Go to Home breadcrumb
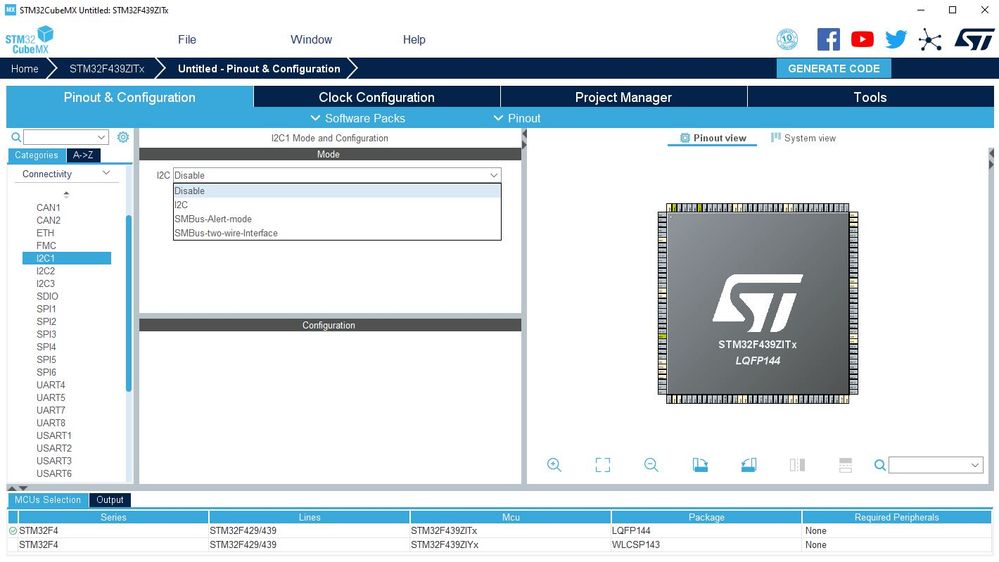 (25, 69)
